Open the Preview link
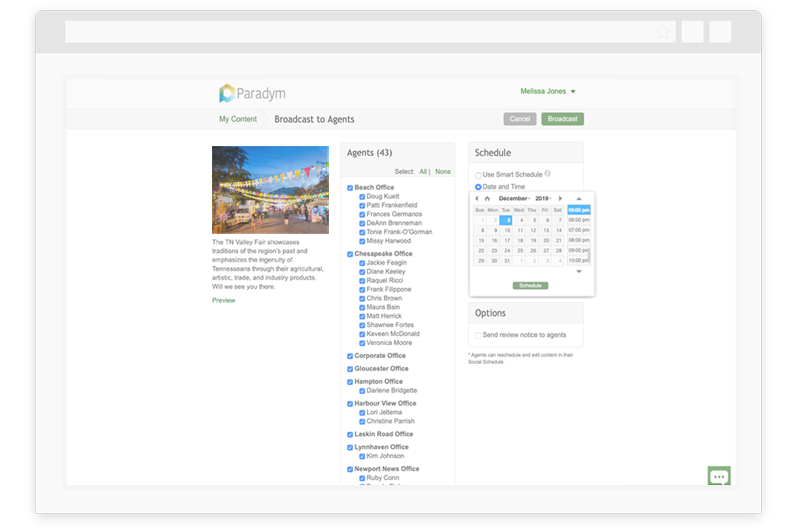796x531 pixels. pyautogui.click(x=223, y=301)
